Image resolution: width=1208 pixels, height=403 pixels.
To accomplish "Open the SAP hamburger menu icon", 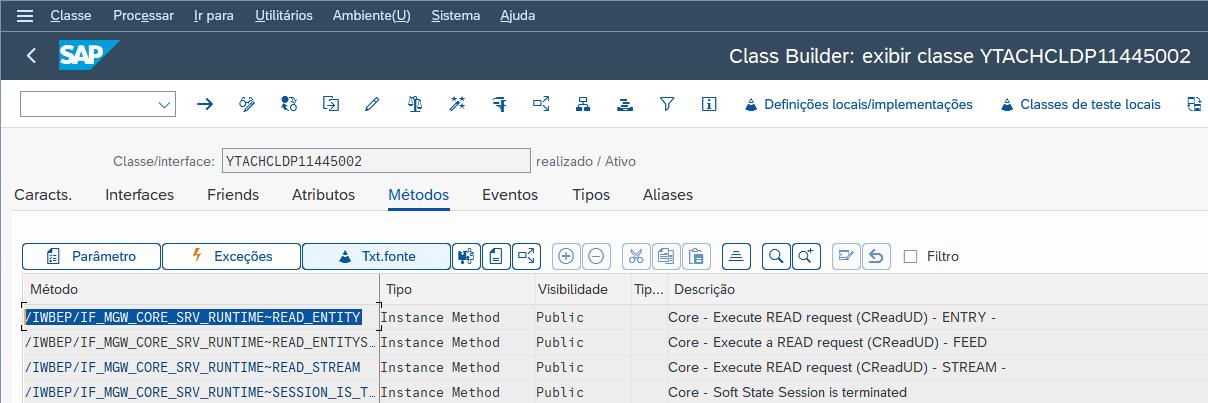I will tap(25, 16).
